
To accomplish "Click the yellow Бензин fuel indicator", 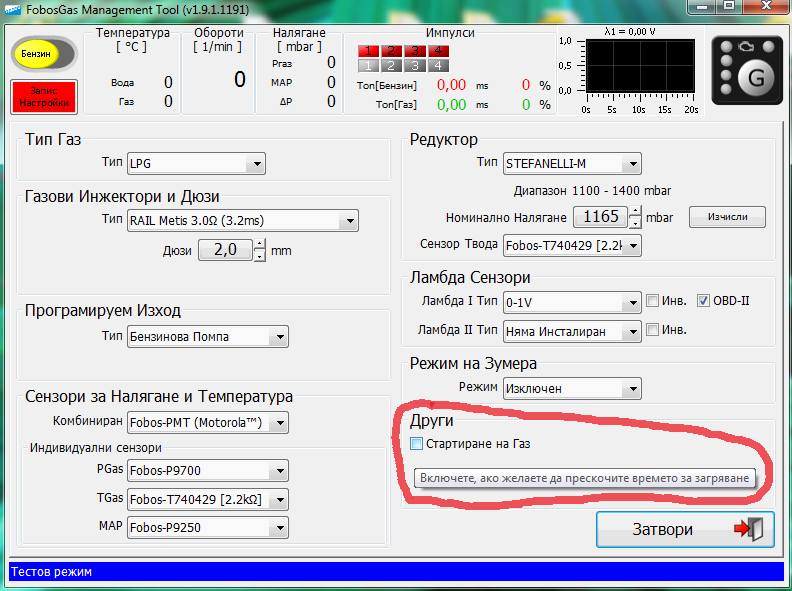I will [x=36, y=54].
